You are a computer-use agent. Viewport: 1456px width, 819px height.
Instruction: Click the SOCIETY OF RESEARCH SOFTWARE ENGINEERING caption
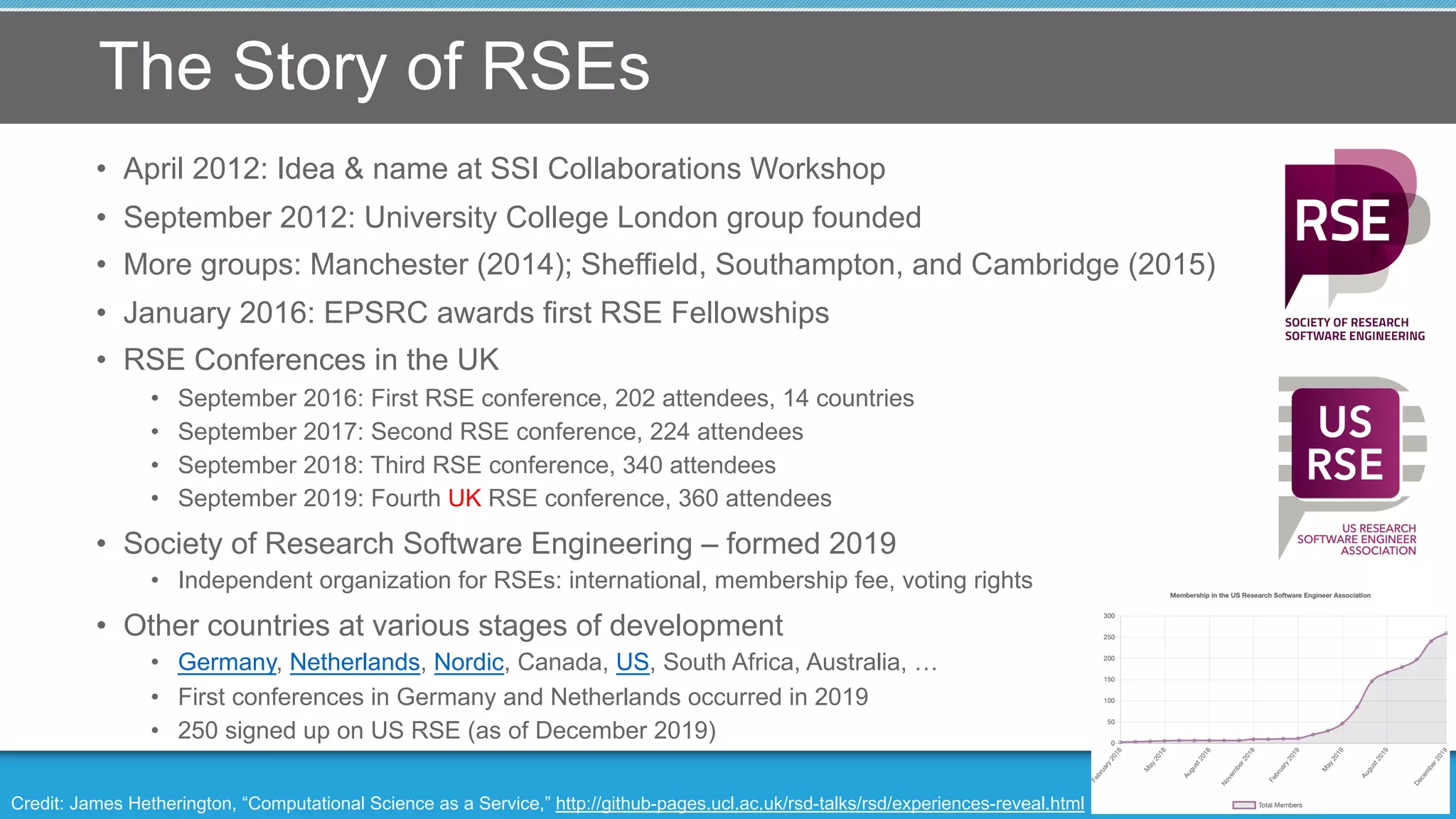[x=1354, y=329]
